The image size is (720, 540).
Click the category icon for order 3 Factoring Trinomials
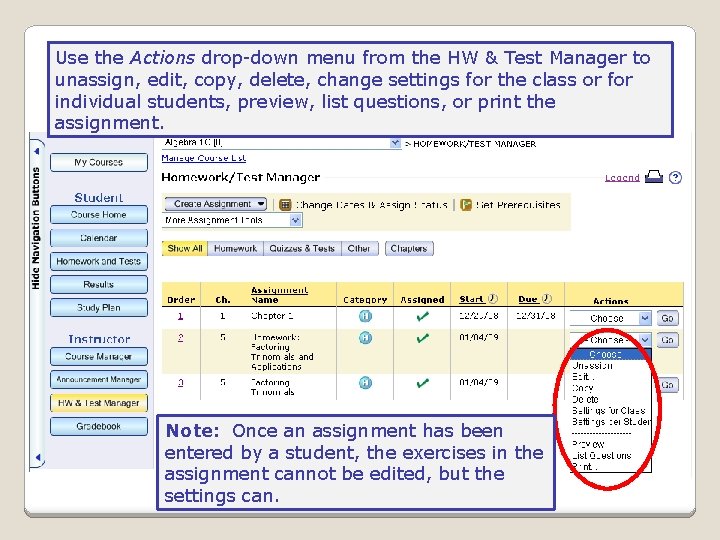pyautogui.click(x=365, y=382)
